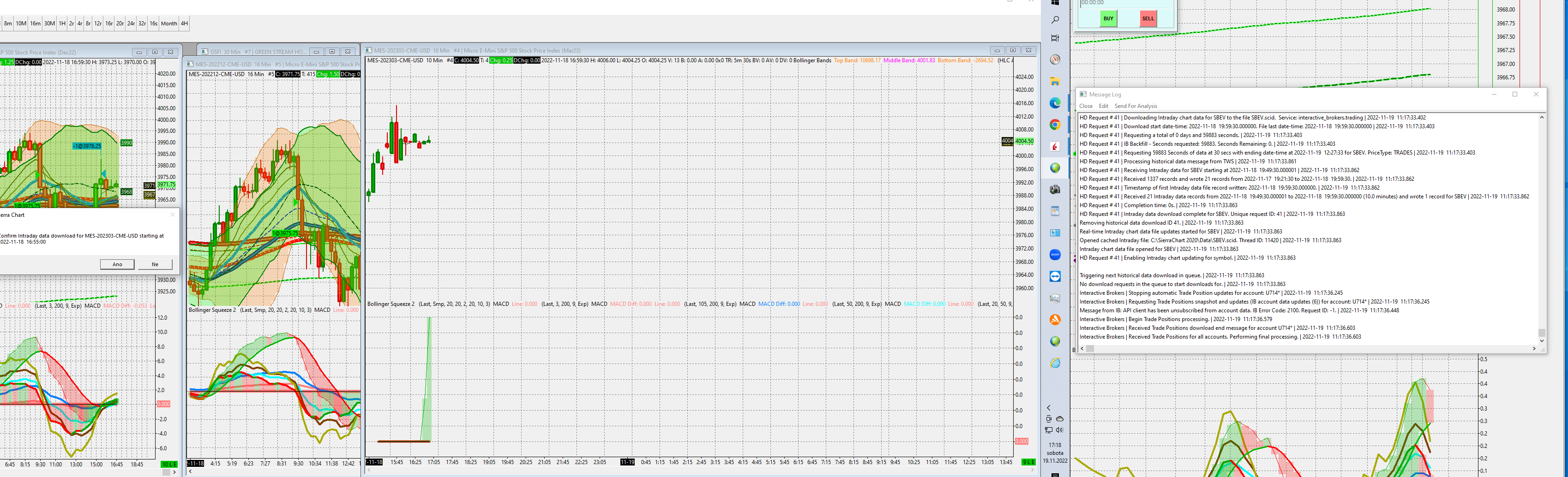Select the 4H timeframe button

click(184, 24)
